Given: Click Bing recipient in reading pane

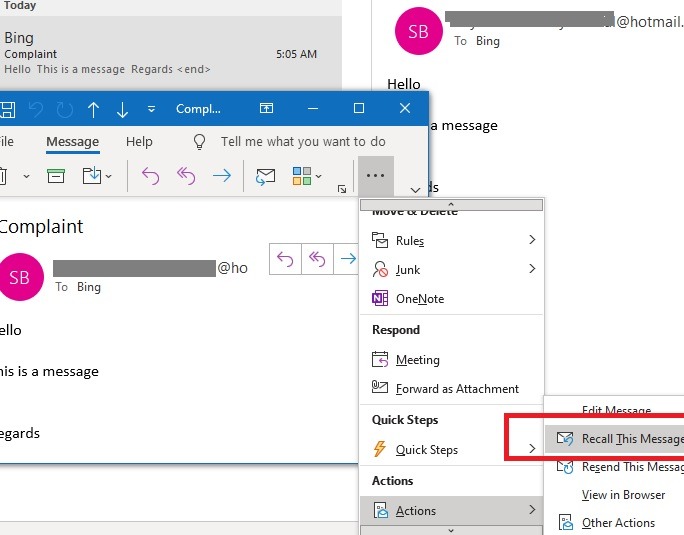Looking at the screenshot, I should click(488, 41).
